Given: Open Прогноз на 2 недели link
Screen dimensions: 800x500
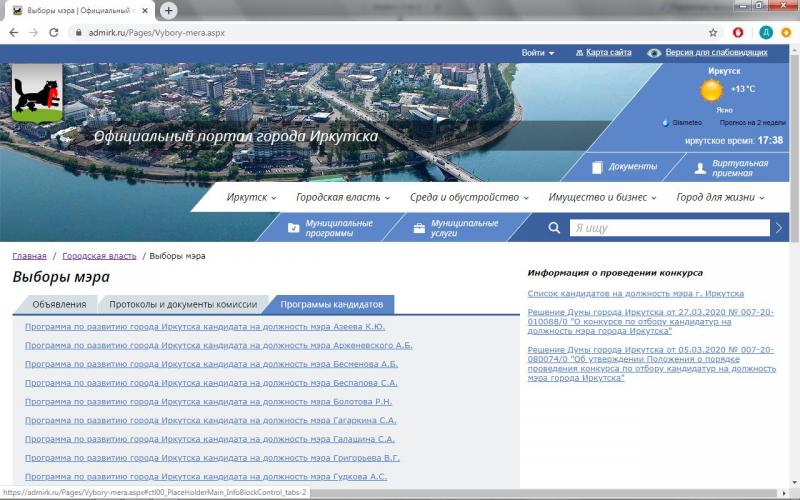Looking at the screenshot, I should (753, 123).
